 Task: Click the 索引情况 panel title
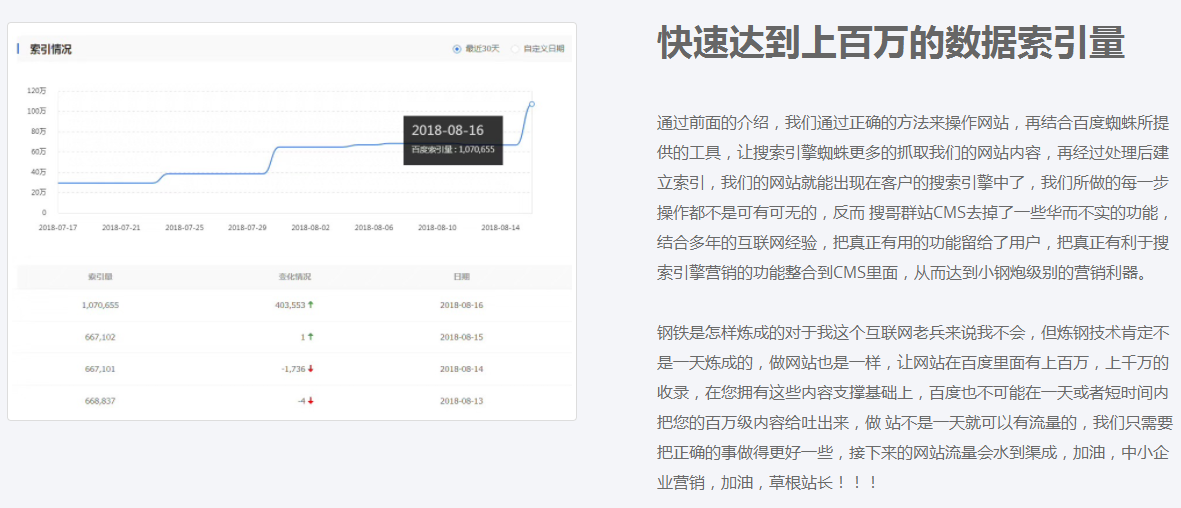click(50, 49)
